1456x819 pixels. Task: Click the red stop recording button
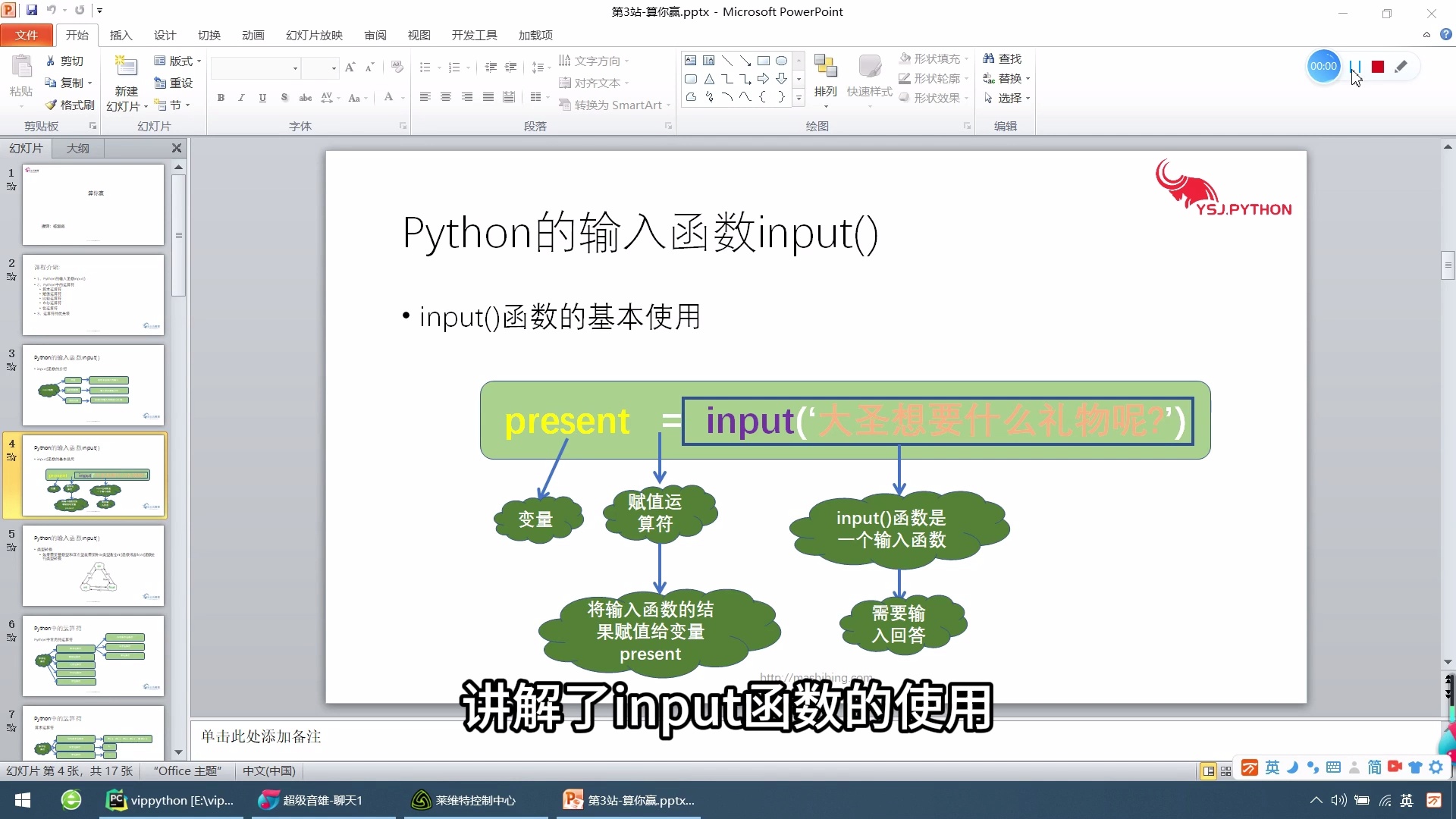point(1378,67)
